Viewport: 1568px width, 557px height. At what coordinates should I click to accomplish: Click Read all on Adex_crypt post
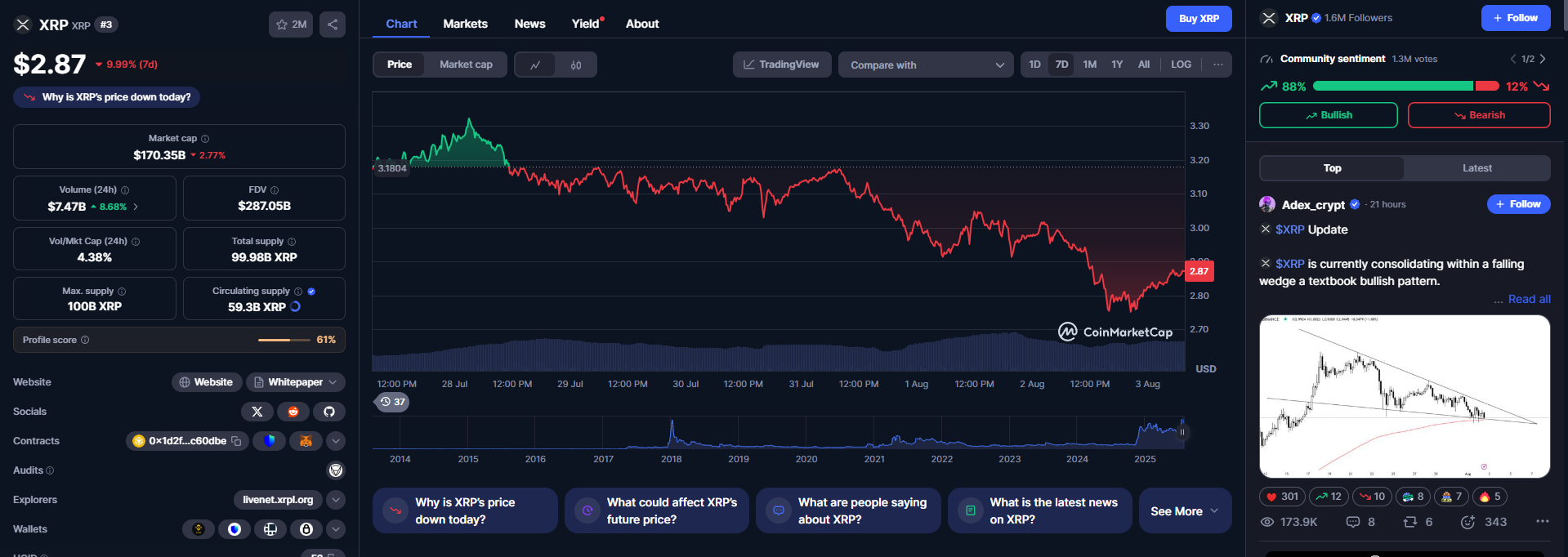pyautogui.click(x=1529, y=299)
